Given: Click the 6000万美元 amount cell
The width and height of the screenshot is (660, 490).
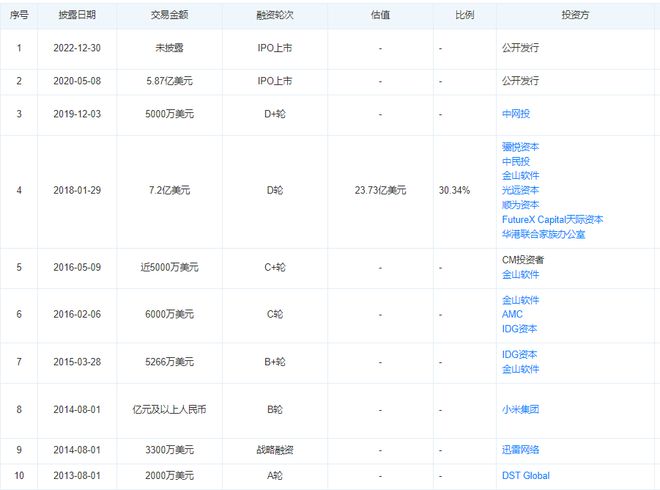Looking at the screenshot, I should (170, 314).
